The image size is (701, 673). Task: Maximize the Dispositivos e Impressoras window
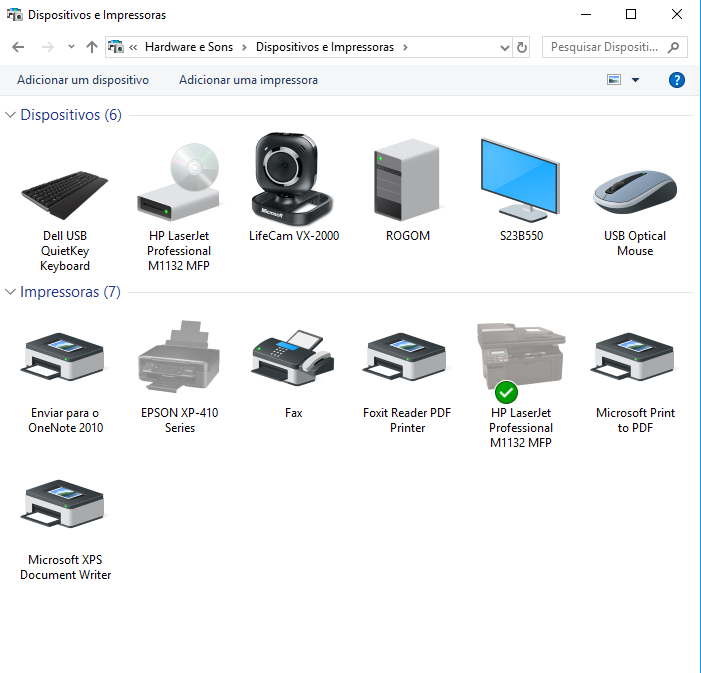pyautogui.click(x=631, y=14)
